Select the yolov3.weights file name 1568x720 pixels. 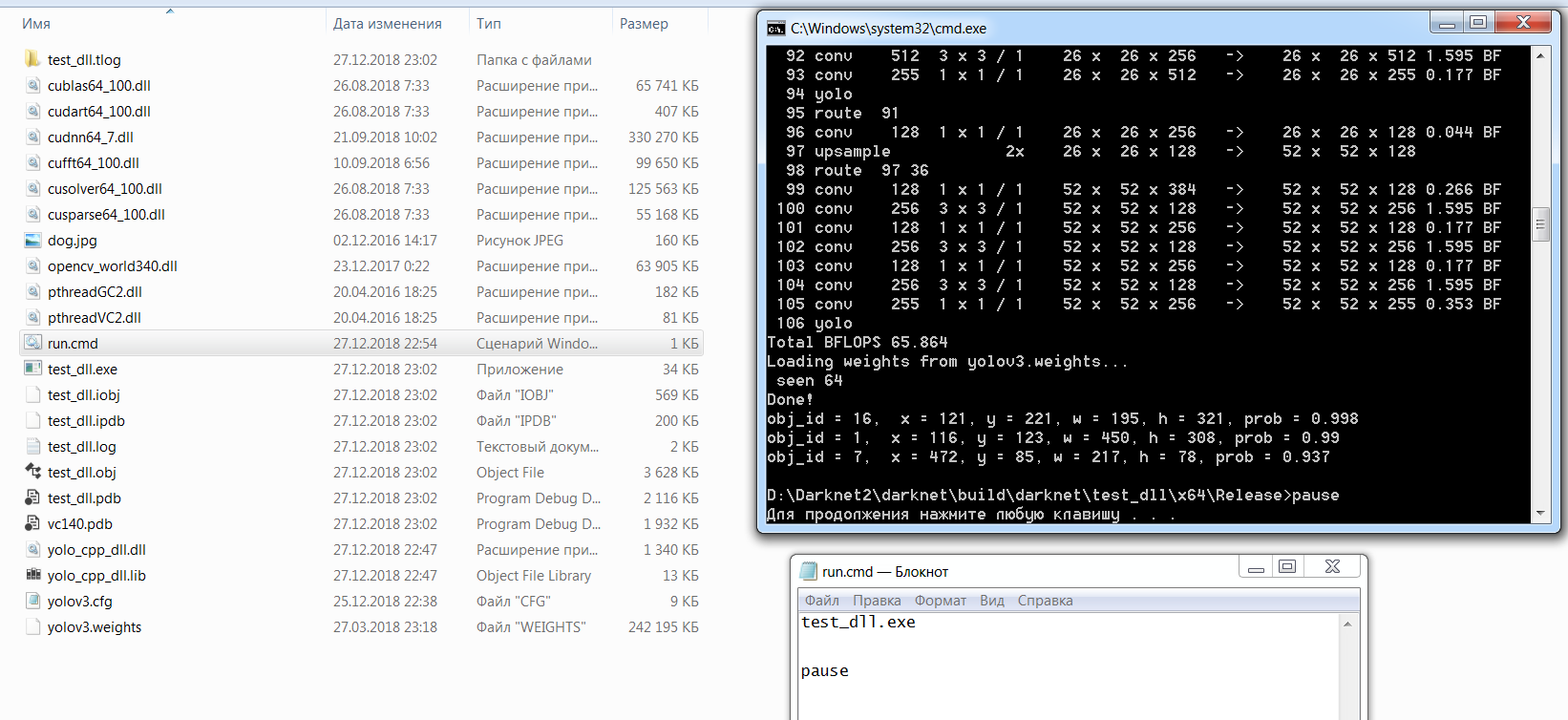tap(95, 627)
